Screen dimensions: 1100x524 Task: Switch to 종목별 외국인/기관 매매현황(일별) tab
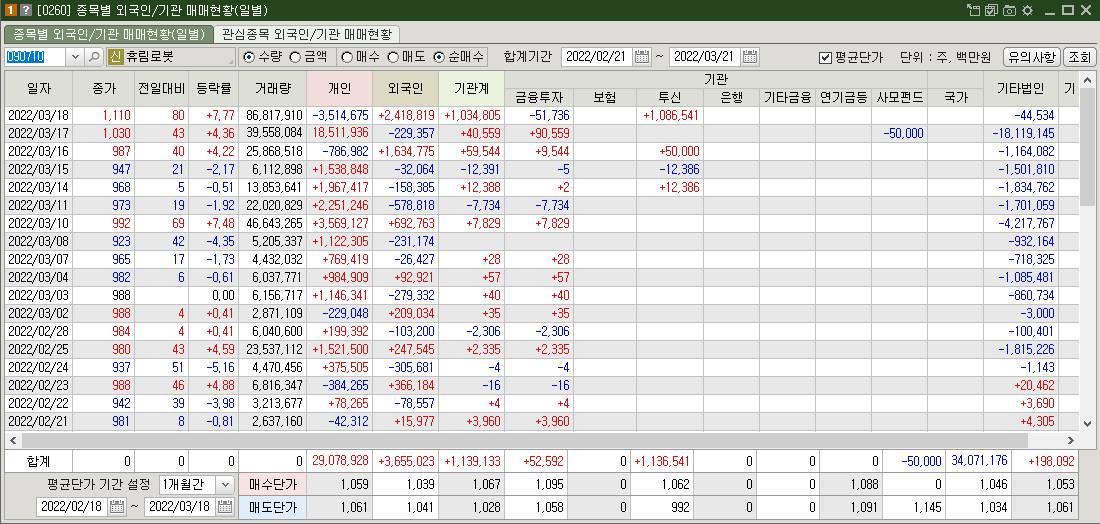pyautogui.click(x=109, y=33)
